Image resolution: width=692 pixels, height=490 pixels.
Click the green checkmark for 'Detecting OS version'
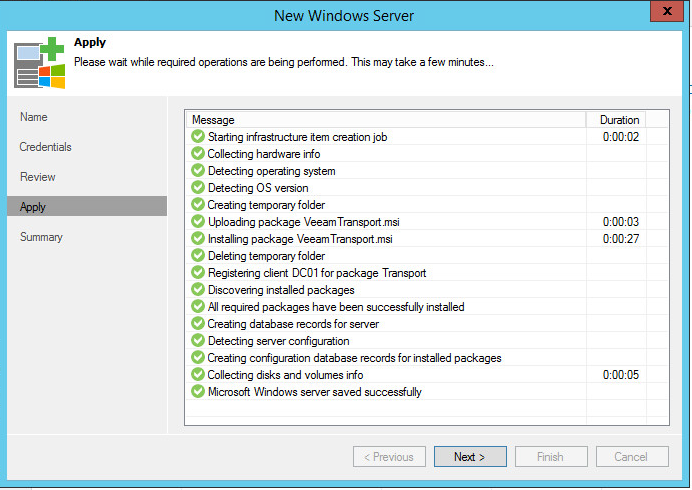[197, 188]
